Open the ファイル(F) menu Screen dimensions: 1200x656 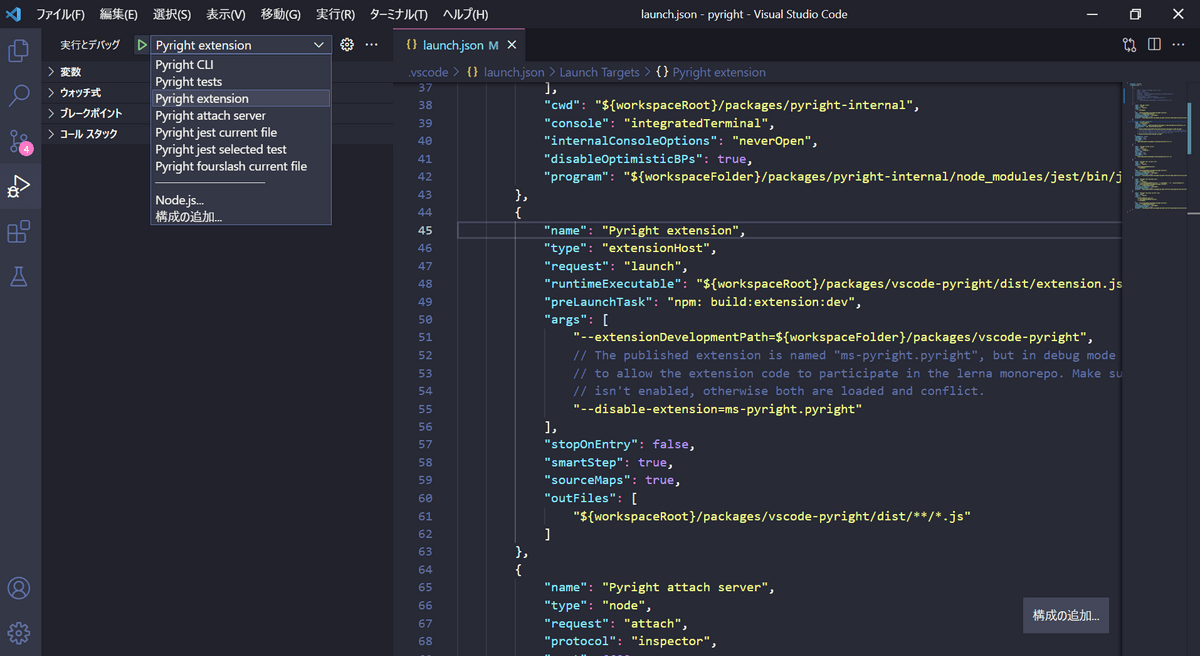click(x=61, y=14)
